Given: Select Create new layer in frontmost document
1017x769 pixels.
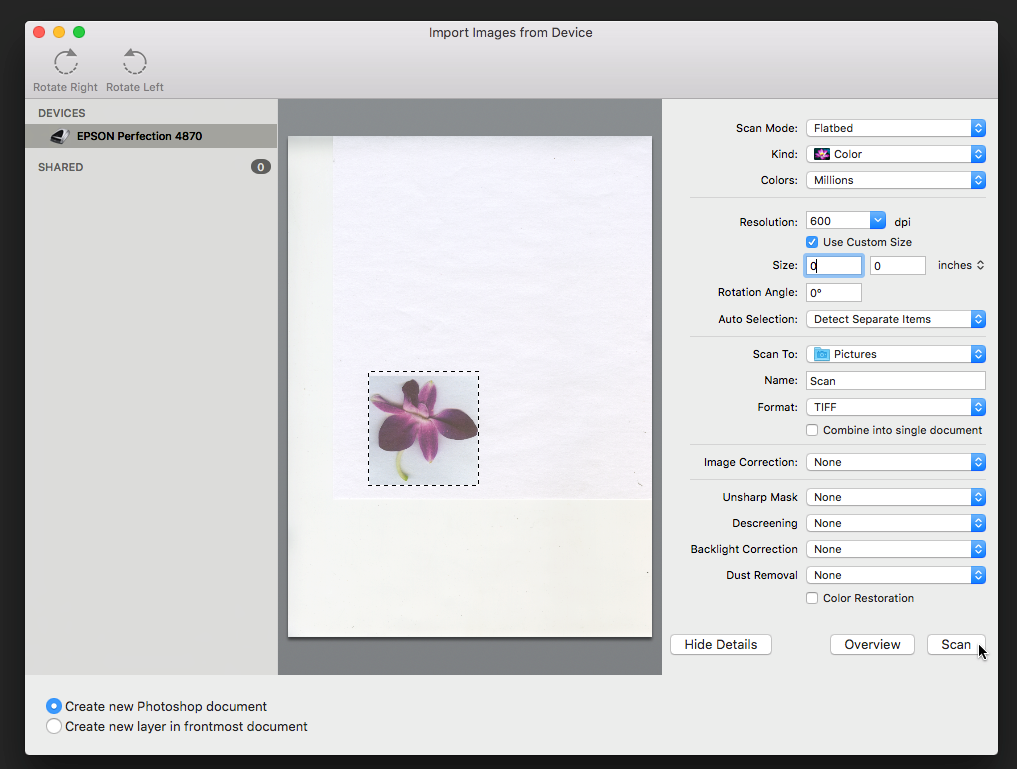Looking at the screenshot, I should (x=54, y=727).
